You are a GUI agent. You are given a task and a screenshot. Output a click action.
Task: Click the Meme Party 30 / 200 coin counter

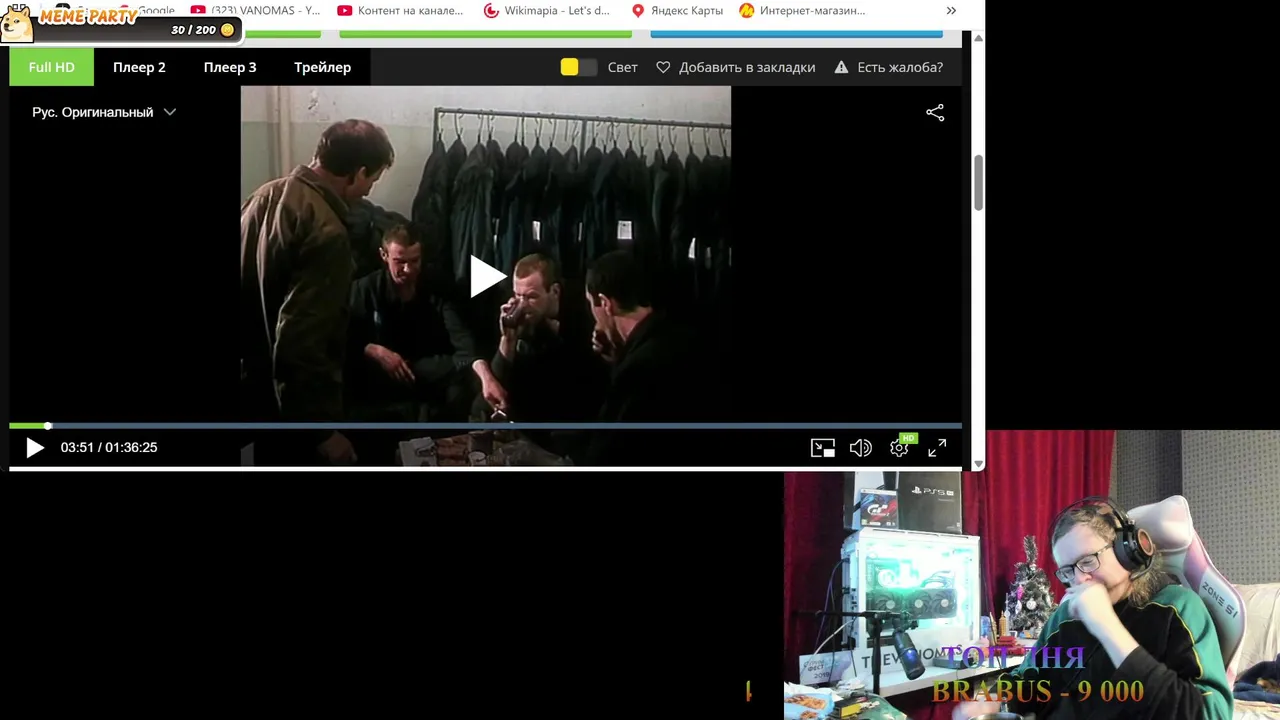203,30
